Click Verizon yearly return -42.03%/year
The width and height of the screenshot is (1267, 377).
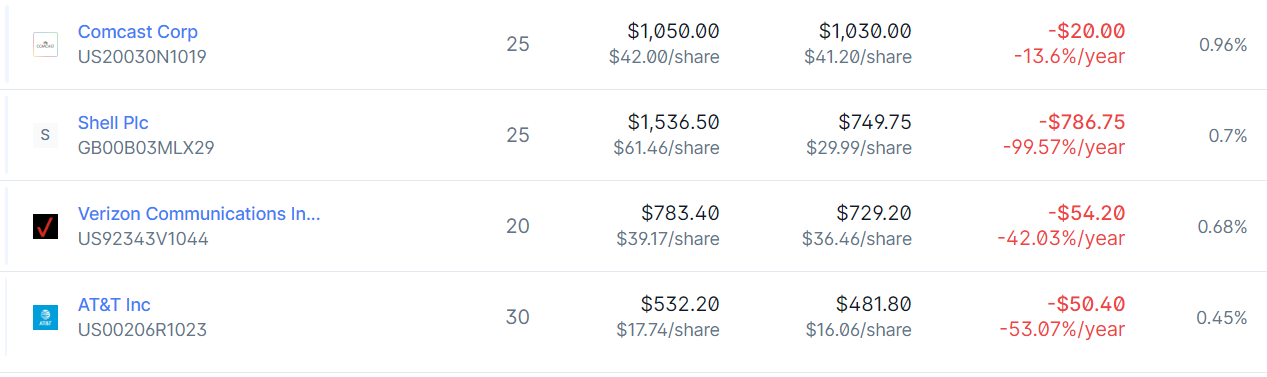click(1061, 239)
